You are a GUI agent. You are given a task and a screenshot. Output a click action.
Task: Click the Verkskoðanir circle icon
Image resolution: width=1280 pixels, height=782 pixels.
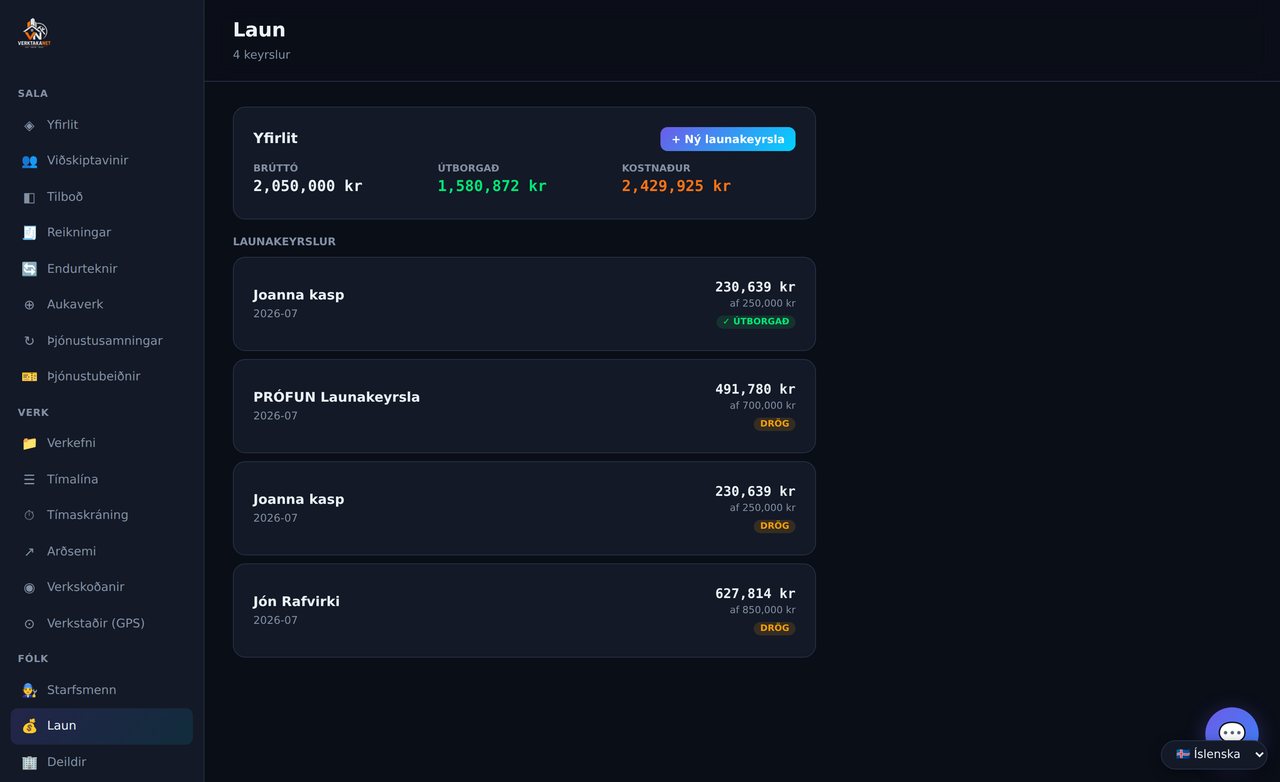(x=29, y=587)
